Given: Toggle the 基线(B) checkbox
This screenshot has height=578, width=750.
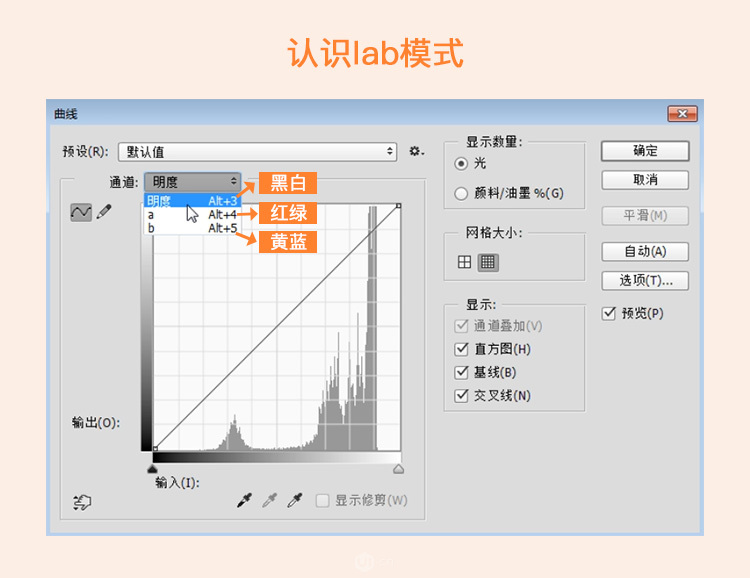Looking at the screenshot, I should click(461, 372).
